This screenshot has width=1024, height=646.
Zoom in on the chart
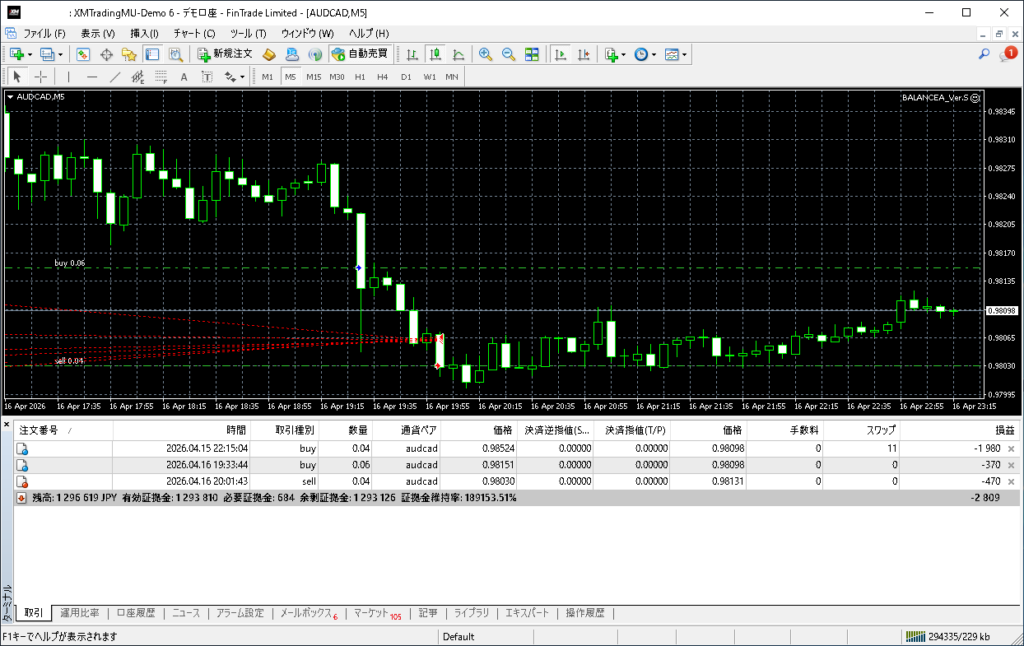(485, 54)
